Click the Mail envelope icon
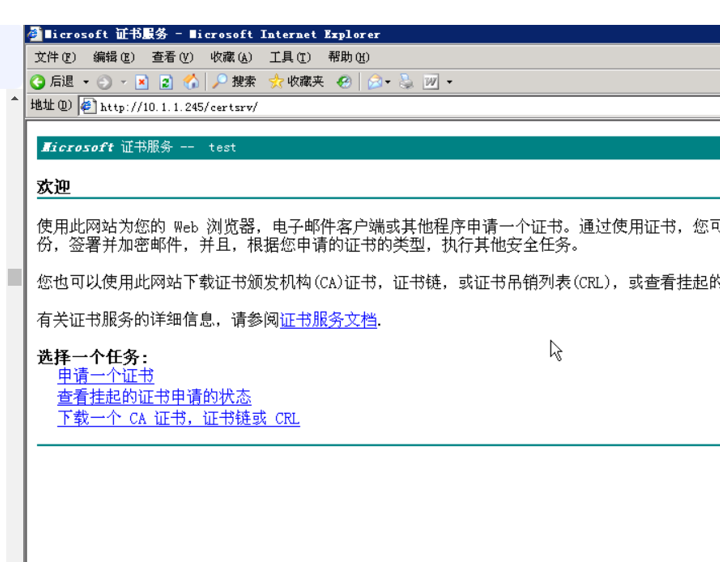Viewport: 720px width, 562px height. [x=375, y=82]
